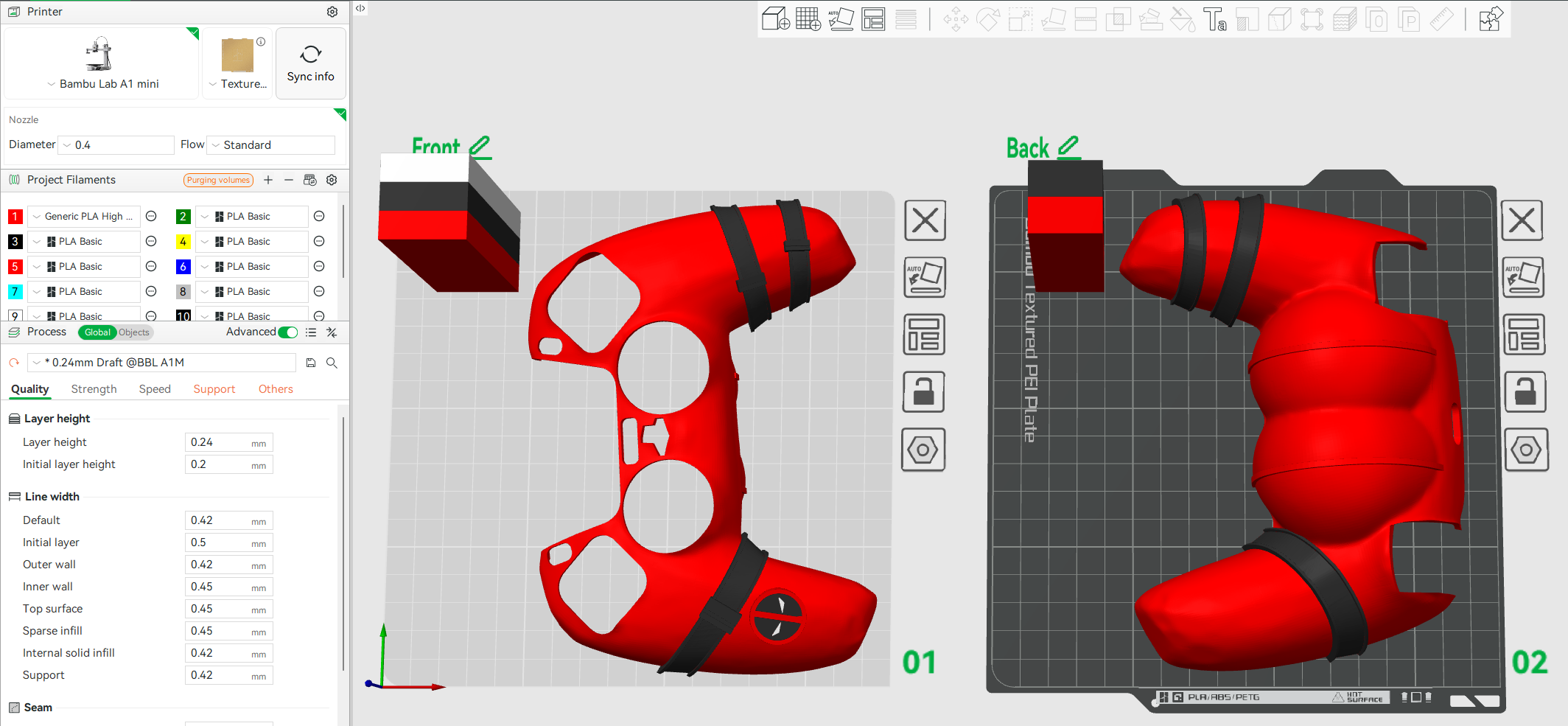Click the Sync info button
The height and width of the screenshot is (726, 1568).
coord(311,63)
